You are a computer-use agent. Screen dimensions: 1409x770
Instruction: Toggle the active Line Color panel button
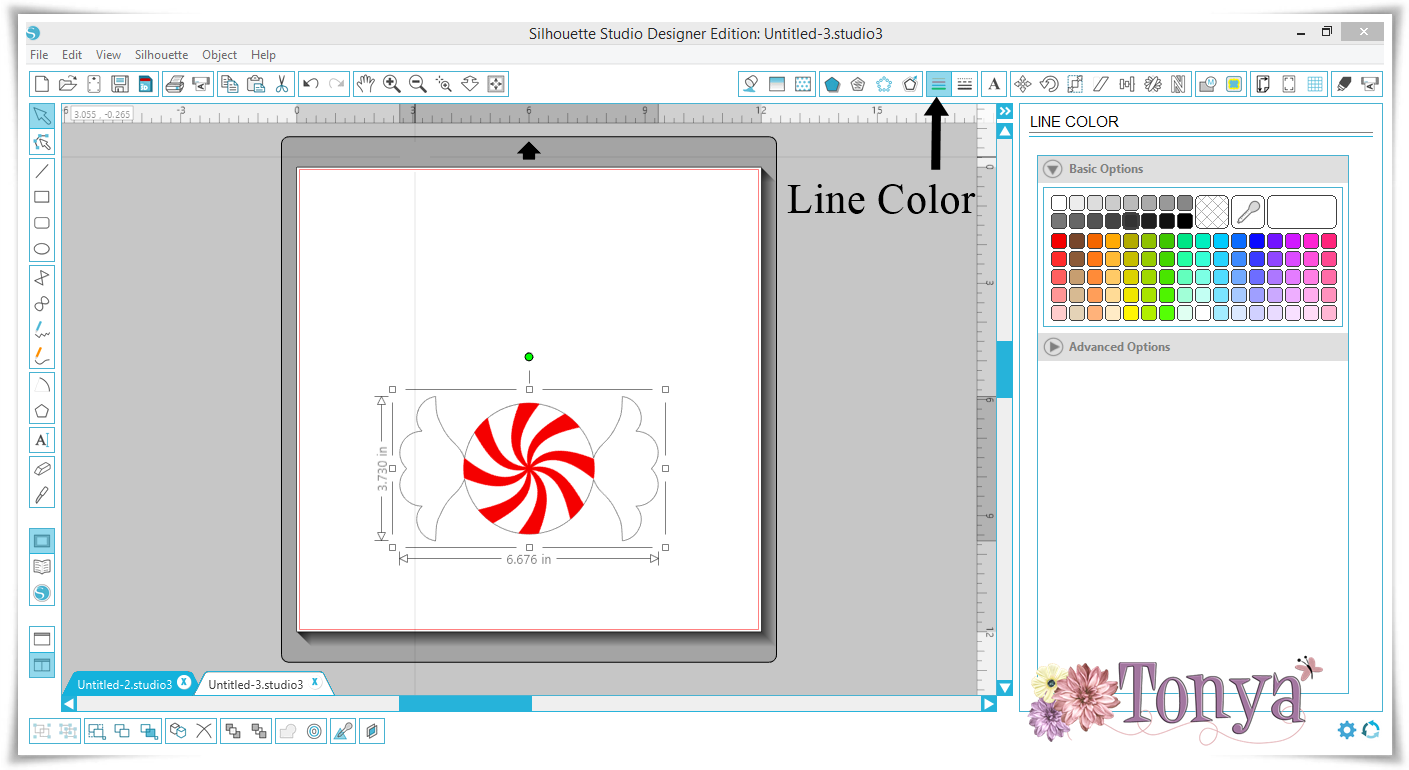[938, 84]
